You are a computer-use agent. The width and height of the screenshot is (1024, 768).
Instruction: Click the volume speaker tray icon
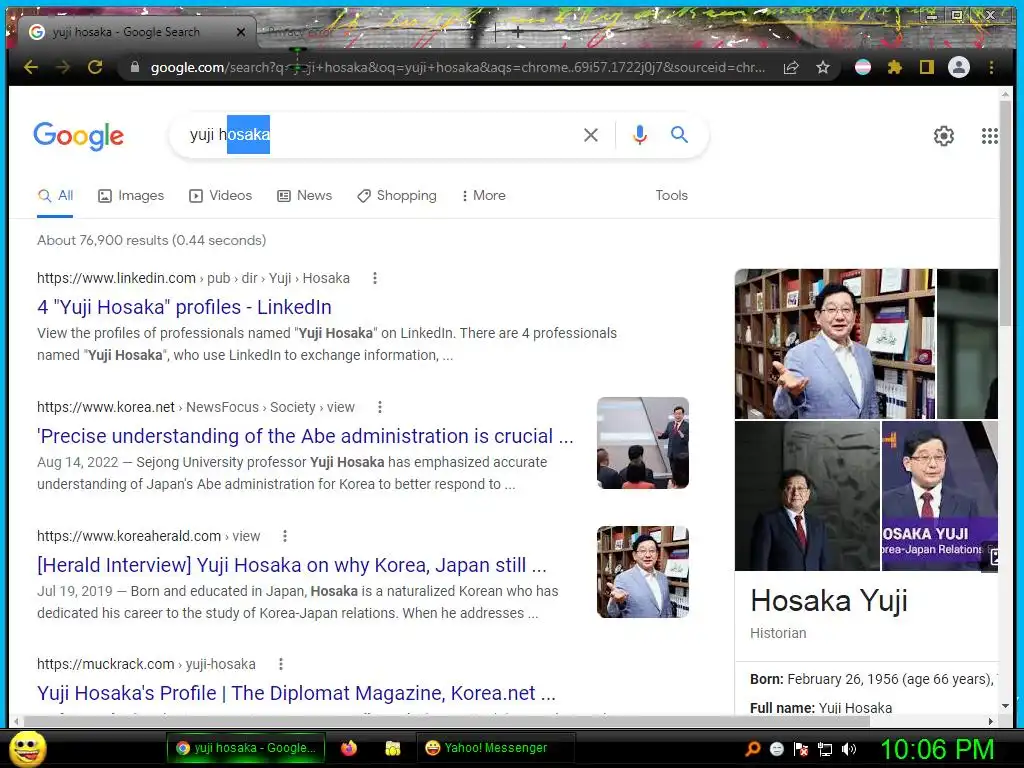coord(849,749)
